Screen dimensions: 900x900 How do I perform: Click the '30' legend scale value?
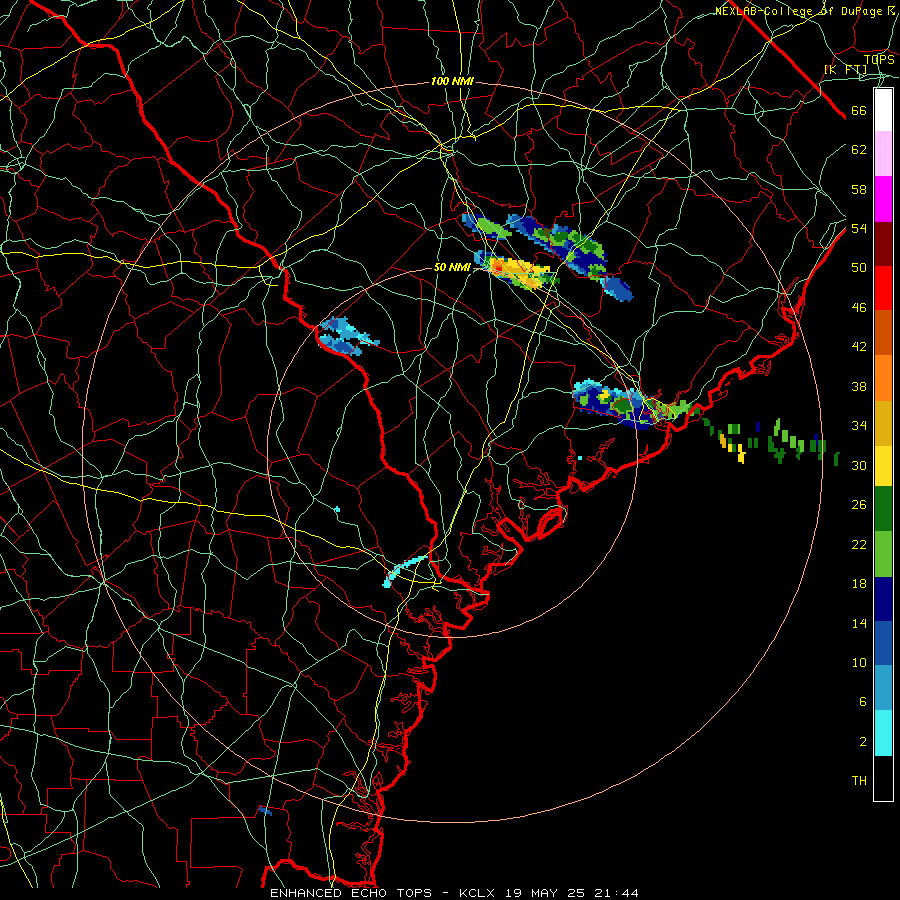[859, 465]
